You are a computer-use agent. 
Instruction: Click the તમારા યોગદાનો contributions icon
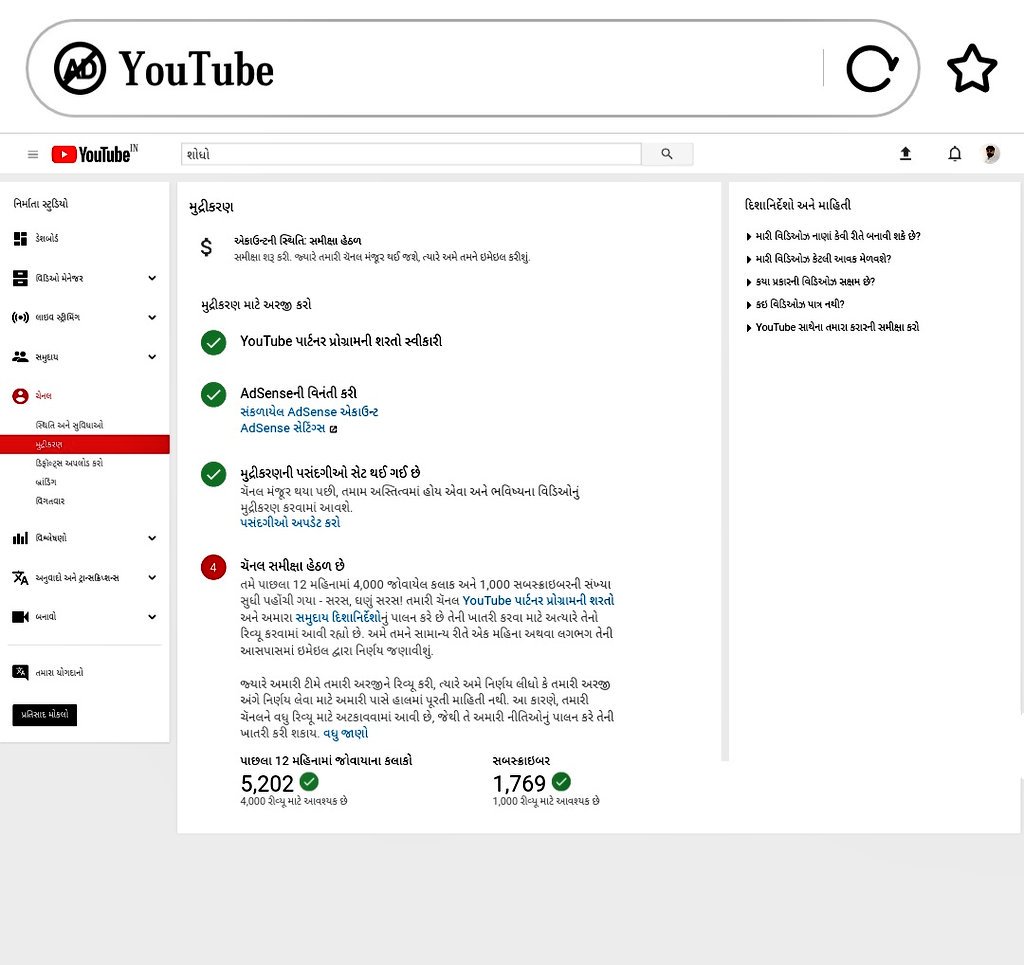20,672
